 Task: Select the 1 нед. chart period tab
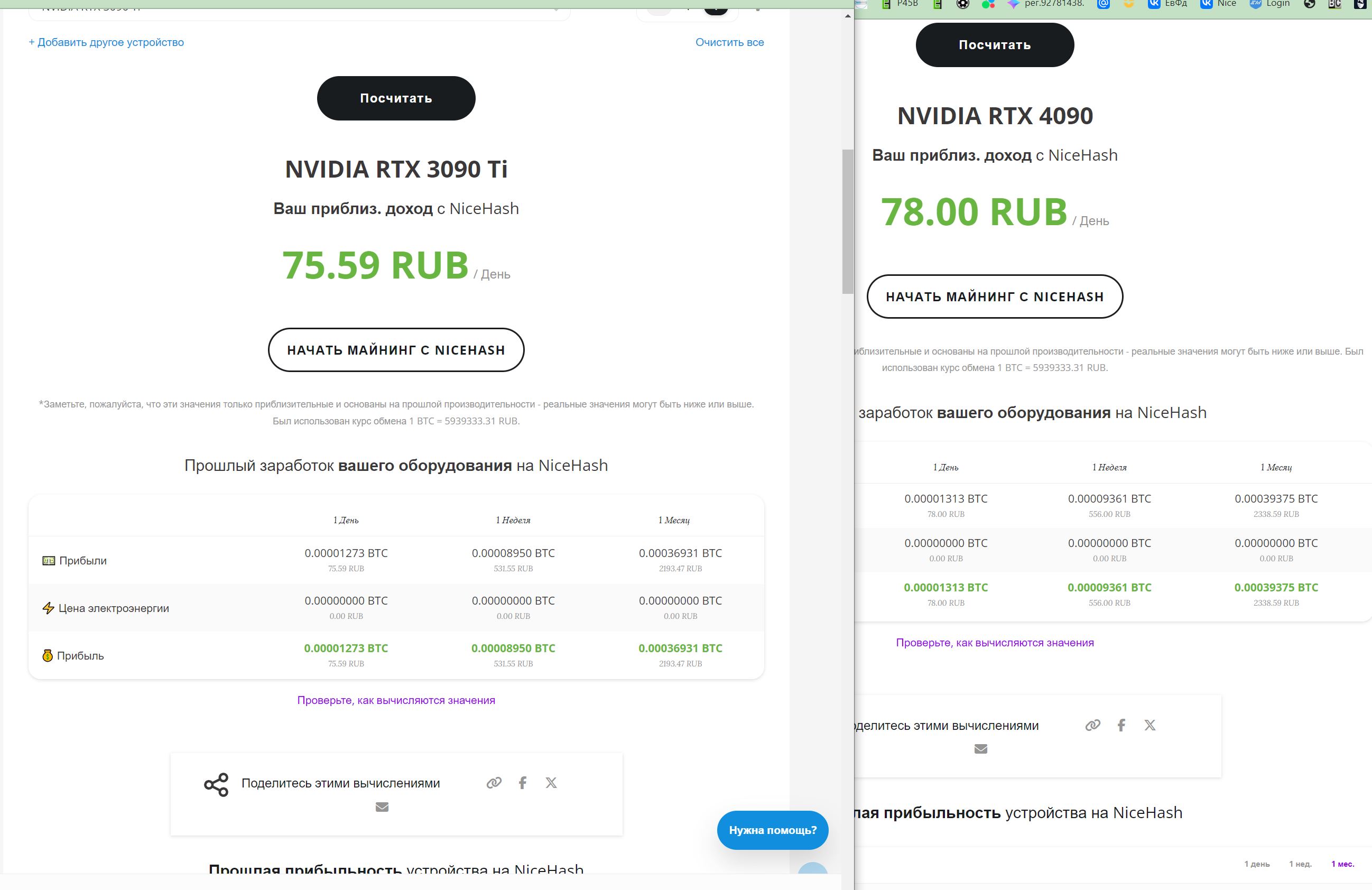1301,864
